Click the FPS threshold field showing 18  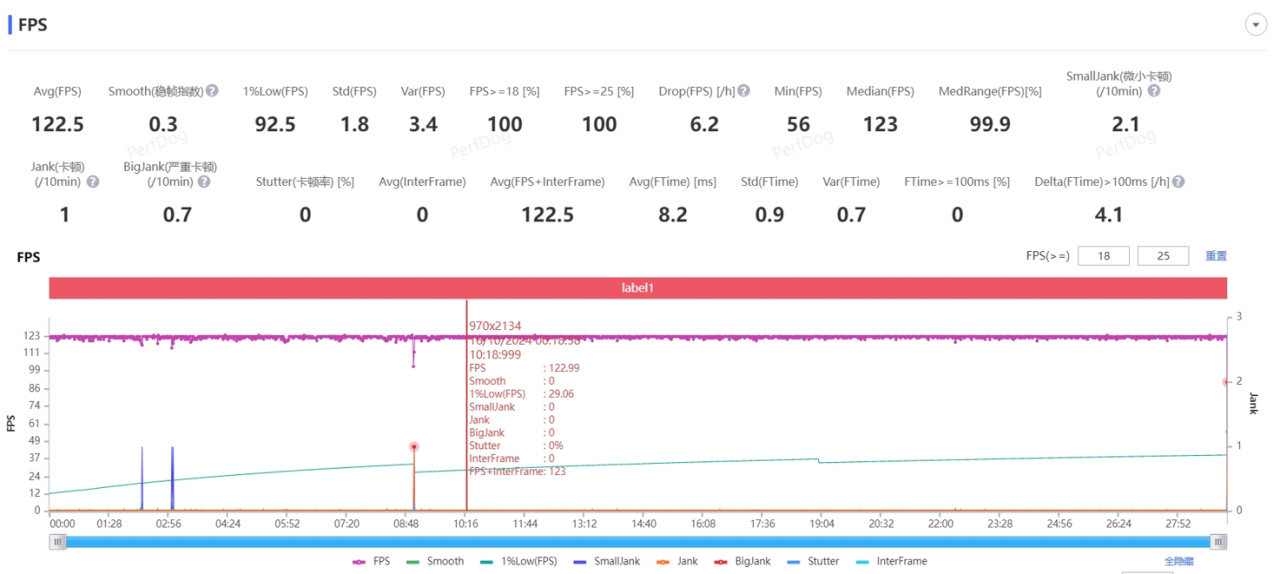(1104, 256)
